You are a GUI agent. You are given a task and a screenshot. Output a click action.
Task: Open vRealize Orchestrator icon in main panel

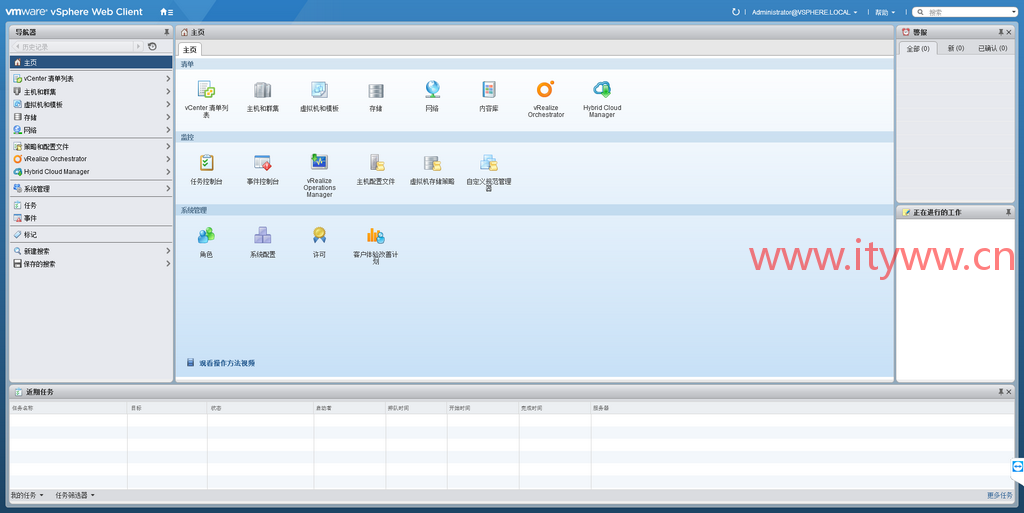pyautogui.click(x=545, y=89)
